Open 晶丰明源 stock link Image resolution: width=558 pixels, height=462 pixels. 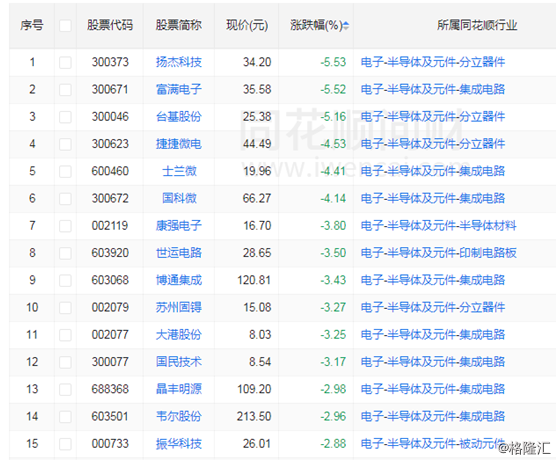[x=179, y=389]
